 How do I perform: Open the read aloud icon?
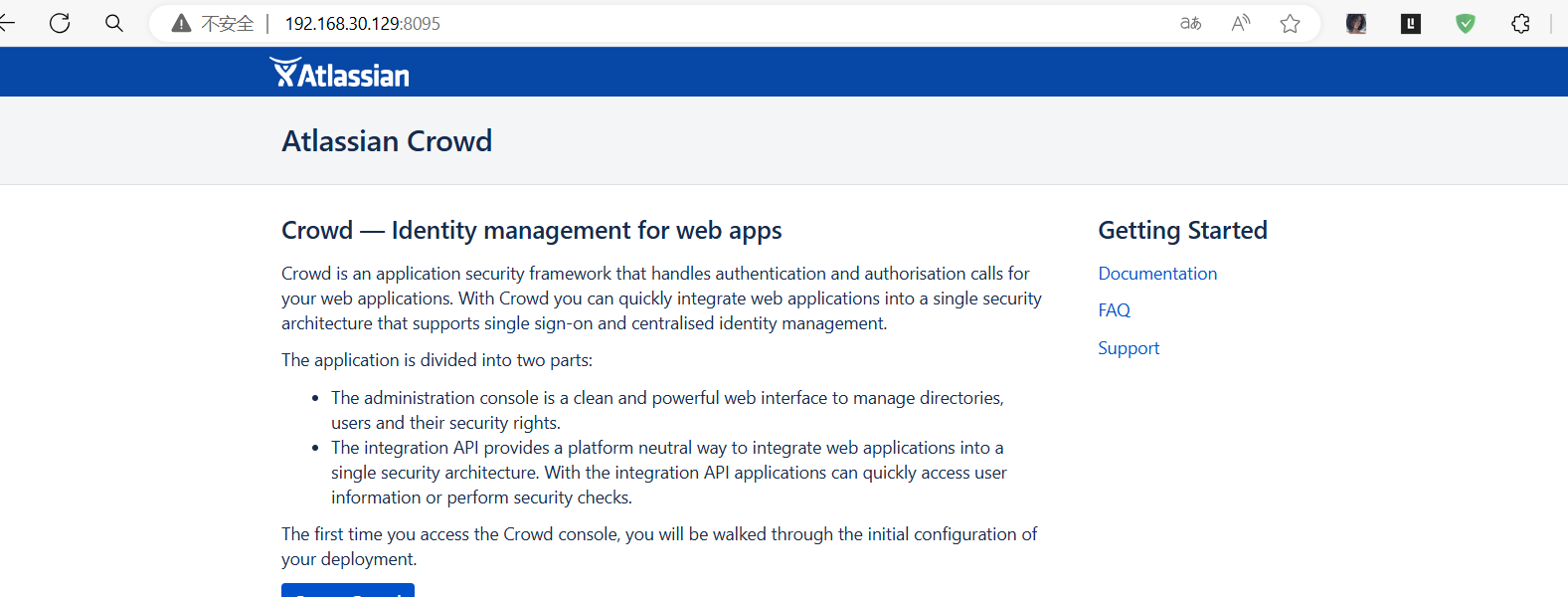1241,23
